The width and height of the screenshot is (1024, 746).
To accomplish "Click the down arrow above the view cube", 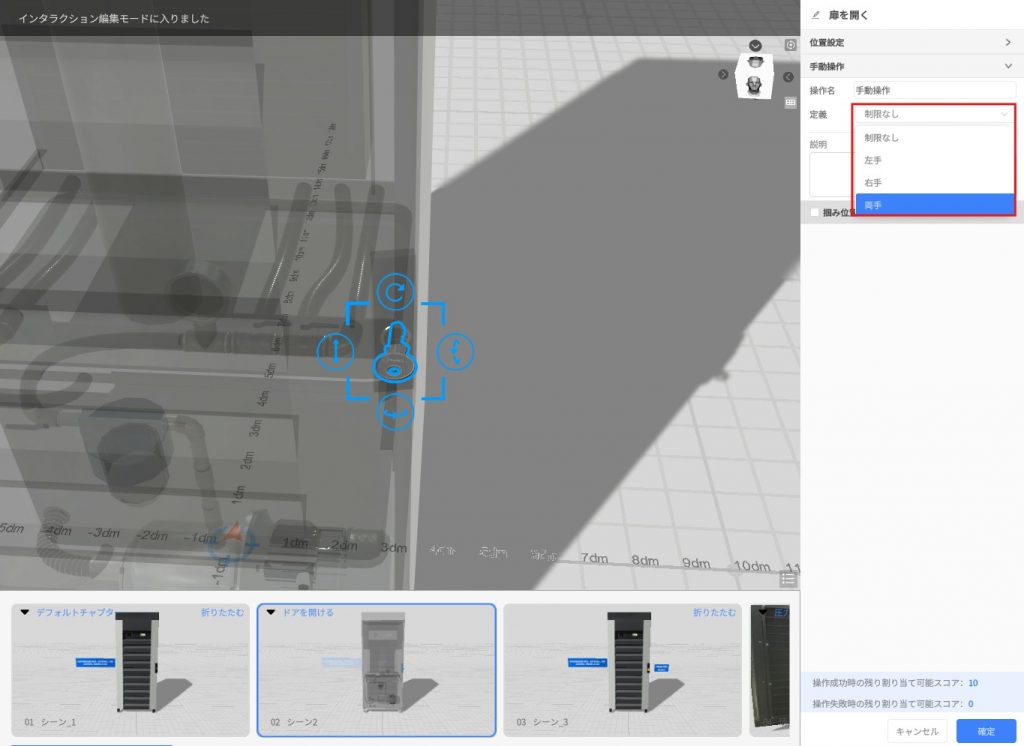I will 755,46.
